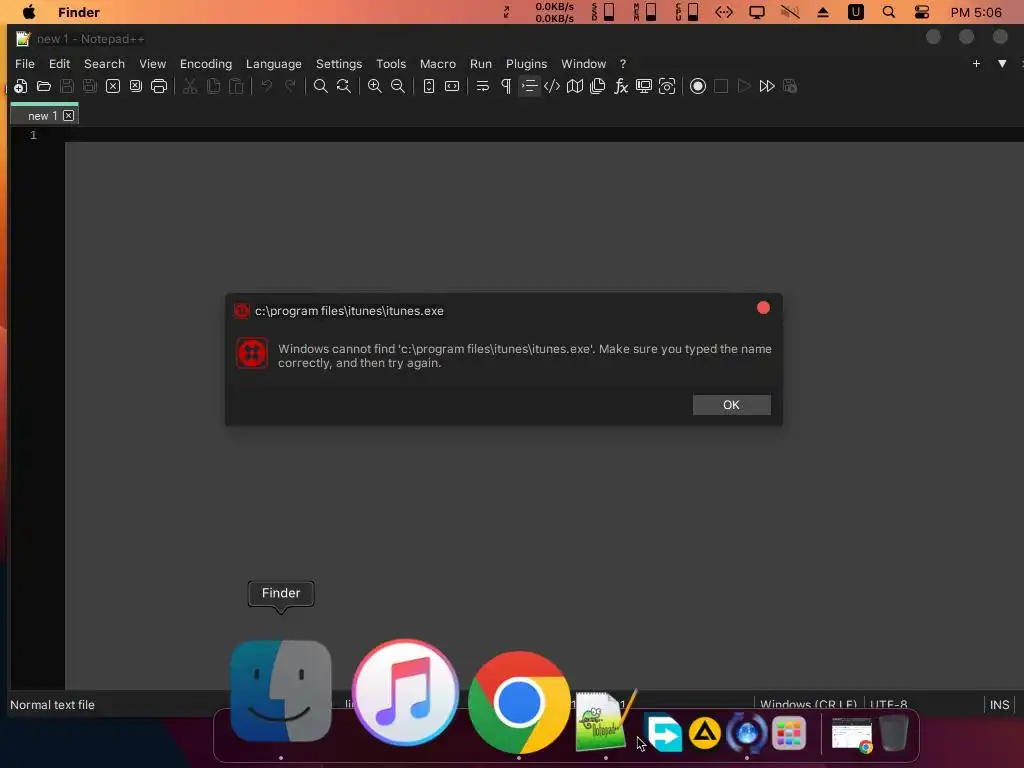Open the Search menu
Screen dimensions: 1024x768
pyautogui.click(x=104, y=64)
